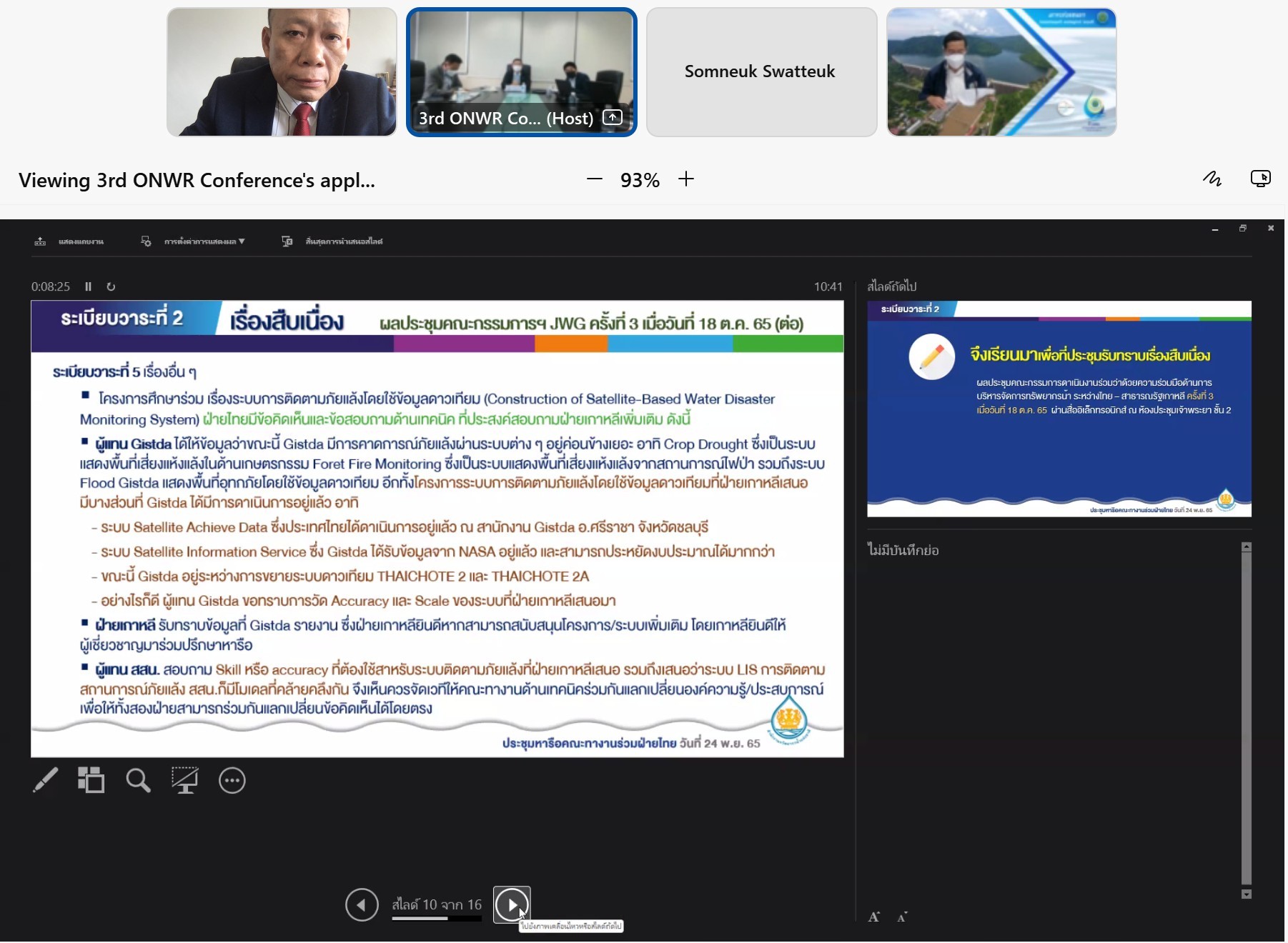
Task: Decrease the notes text size
Action: tap(903, 917)
